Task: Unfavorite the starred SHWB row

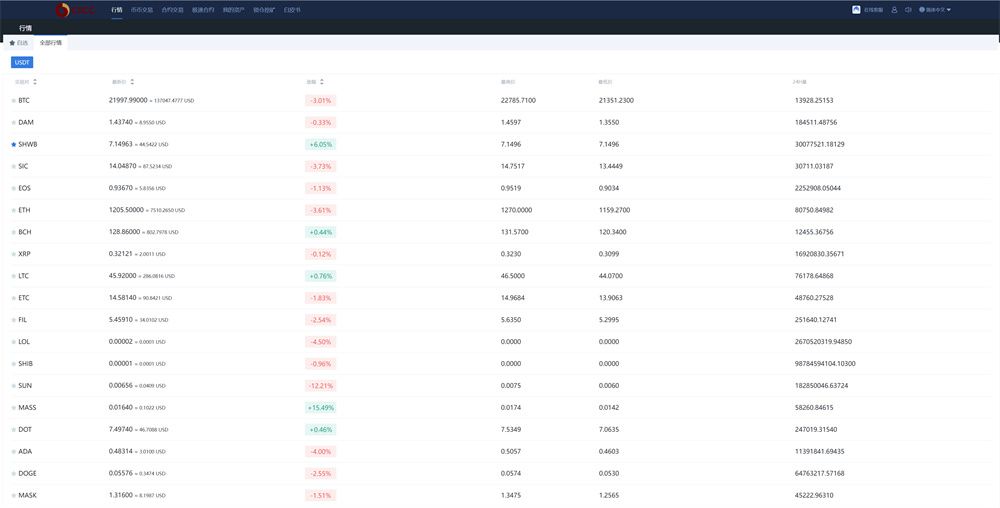Action: coord(14,145)
